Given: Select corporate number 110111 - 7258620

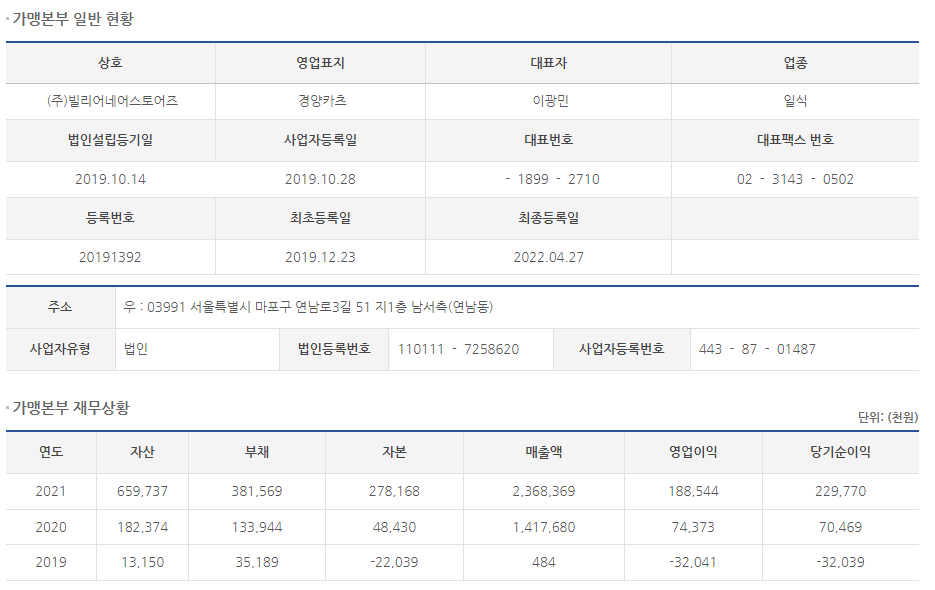Looking at the screenshot, I should [x=459, y=349].
